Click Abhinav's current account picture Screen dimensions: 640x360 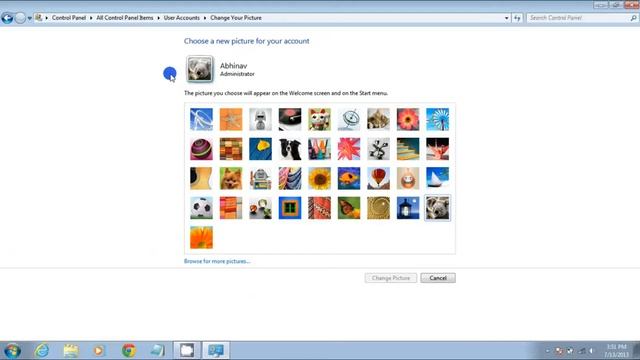pyautogui.click(x=200, y=69)
